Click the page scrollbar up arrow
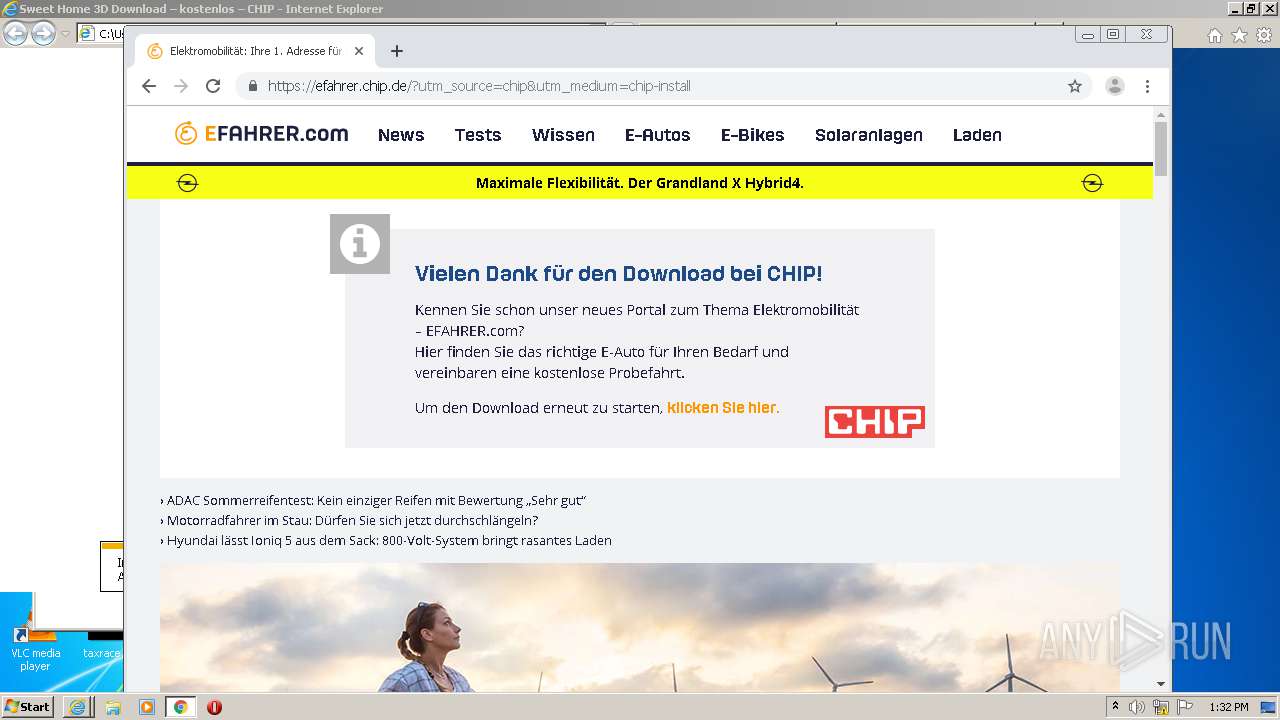 click(x=1161, y=114)
